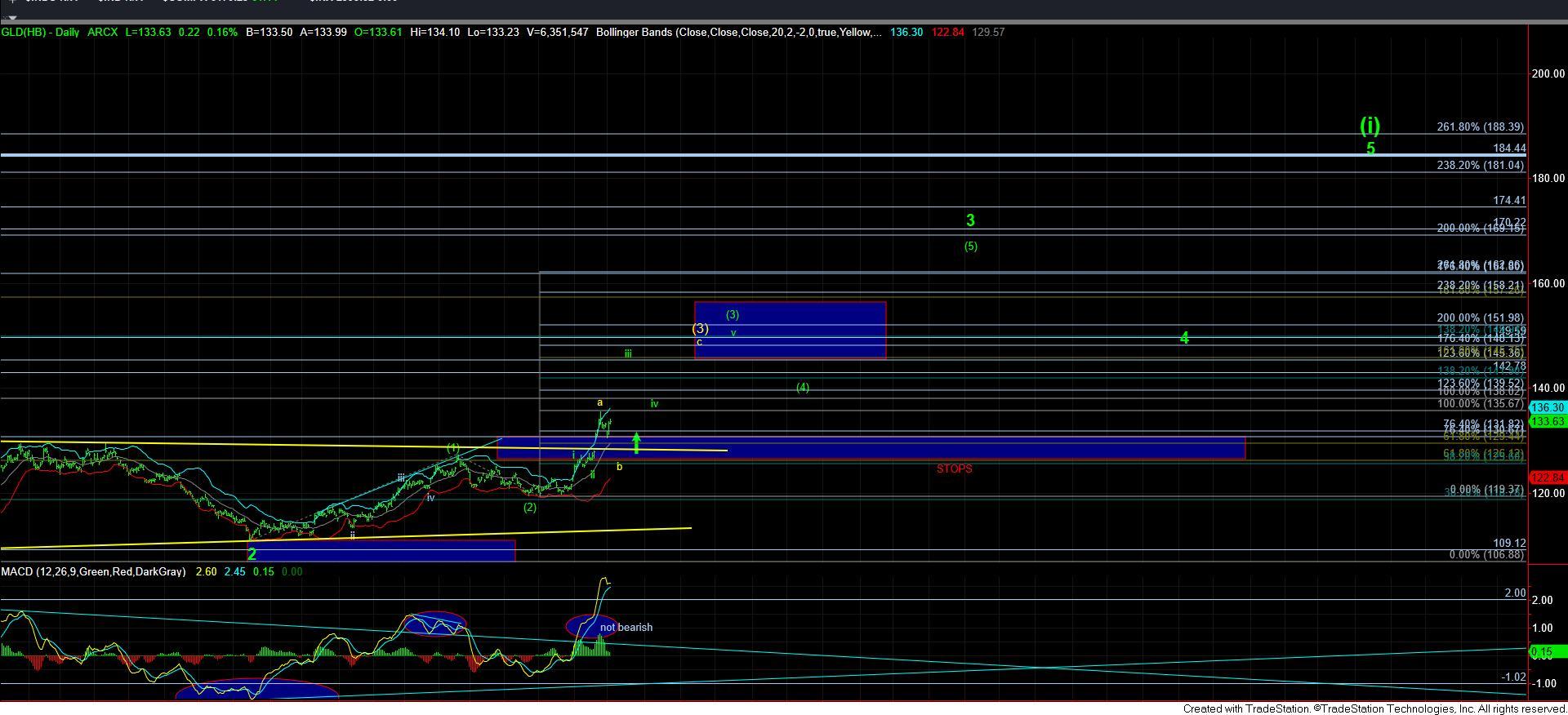Select the 184.44 price level label
This screenshot has height=715, width=1568.
1509,149
